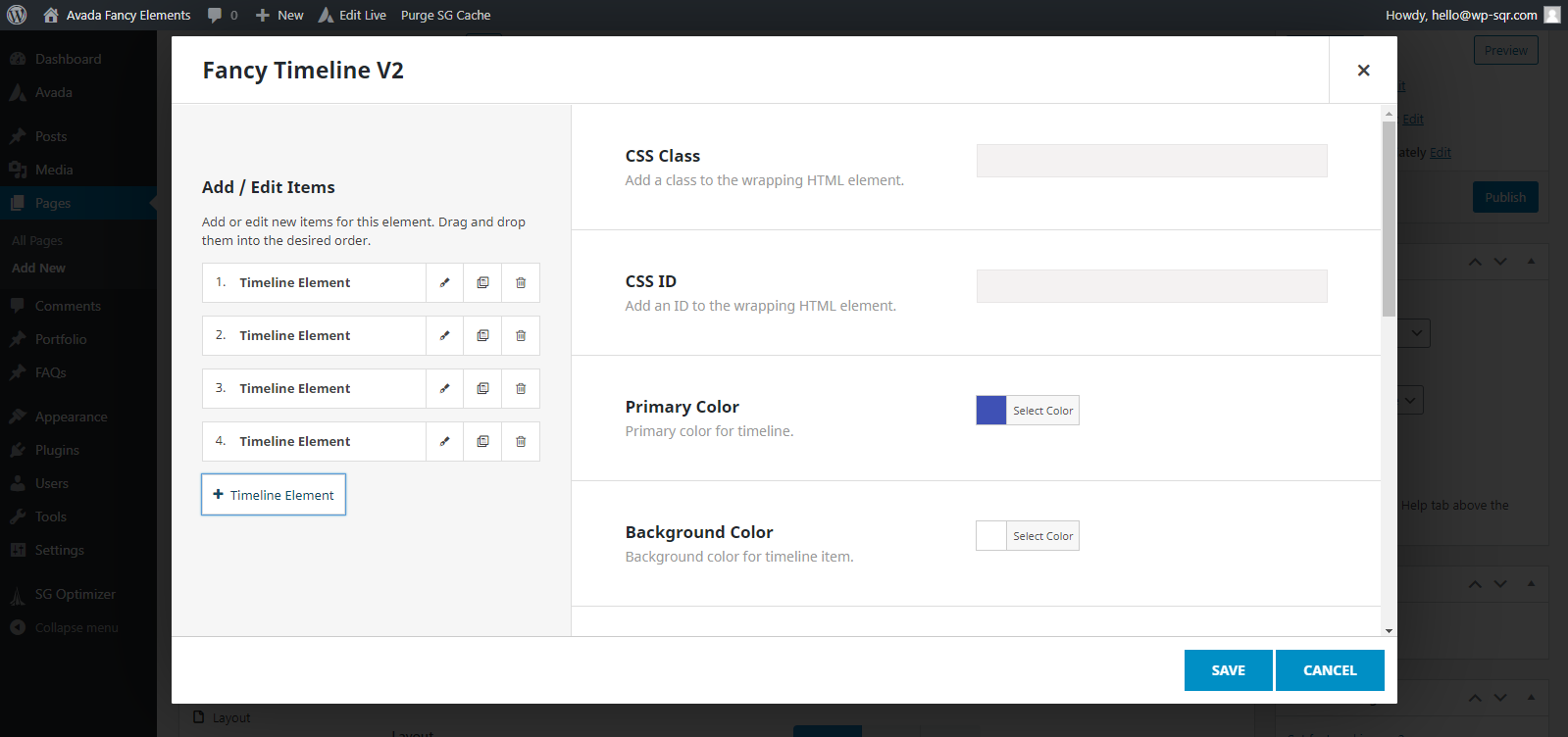Select the Timeline Element 4 row

[x=314, y=441]
